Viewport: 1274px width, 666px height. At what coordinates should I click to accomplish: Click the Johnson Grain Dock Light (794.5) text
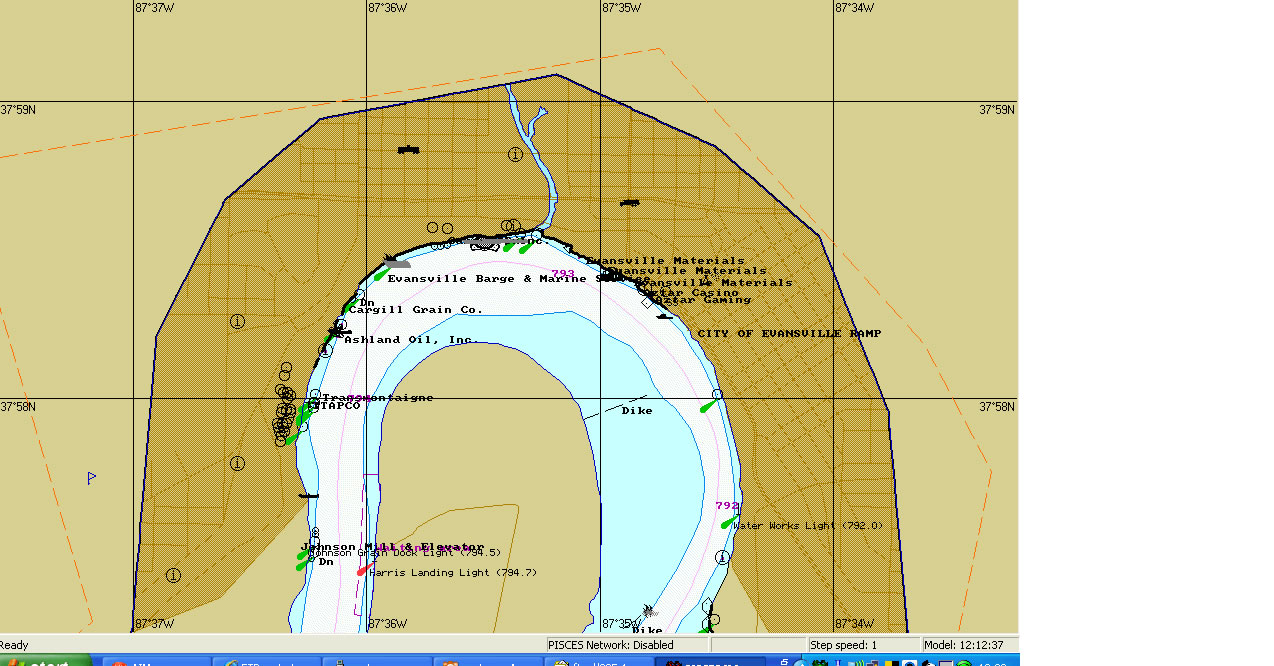(405, 552)
